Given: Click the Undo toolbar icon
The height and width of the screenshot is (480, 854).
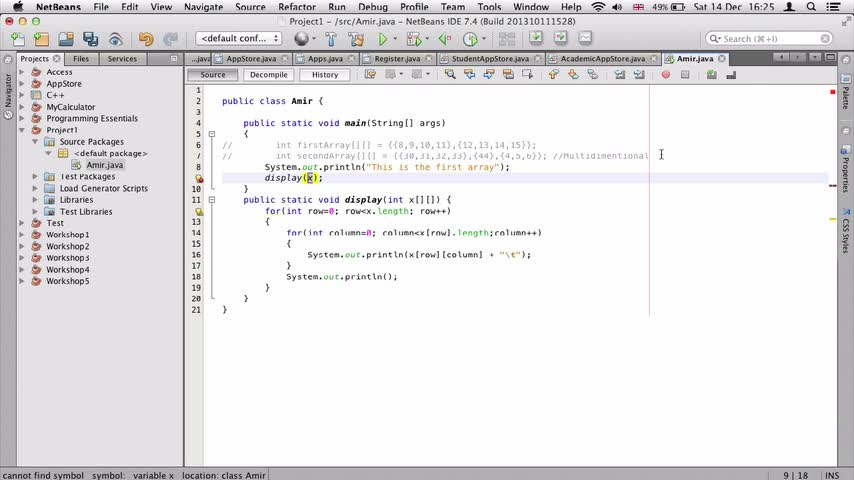Looking at the screenshot, I should coord(145,39).
